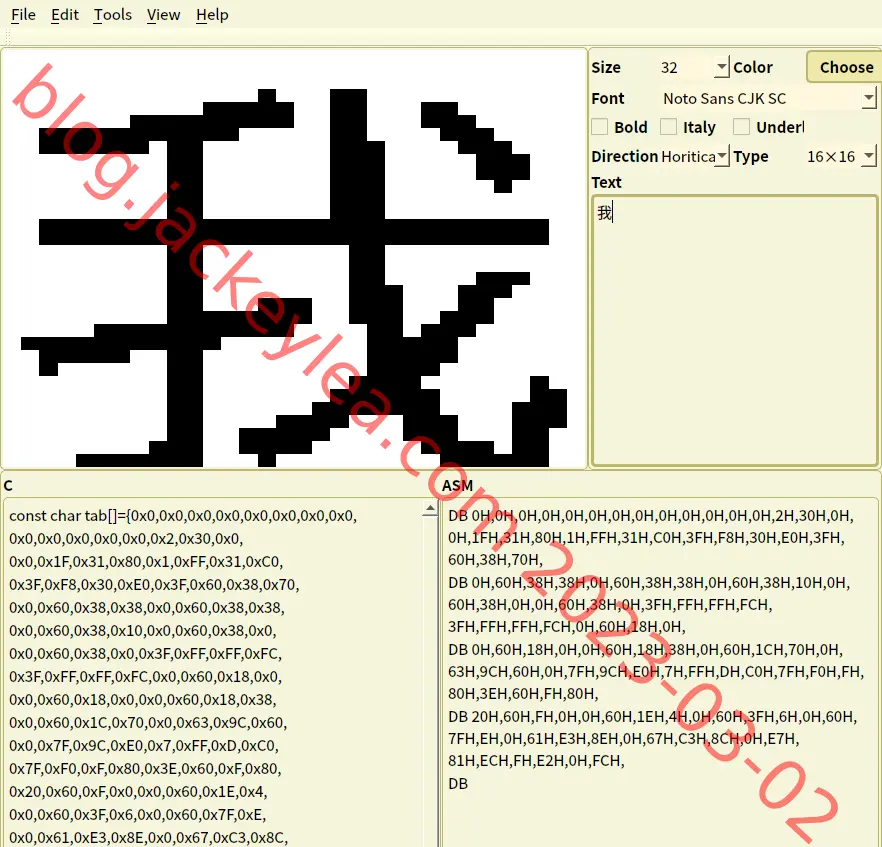Screen dimensions: 882x847
Task: Expand the Direction dropdown
Action: click(x=722, y=156)
